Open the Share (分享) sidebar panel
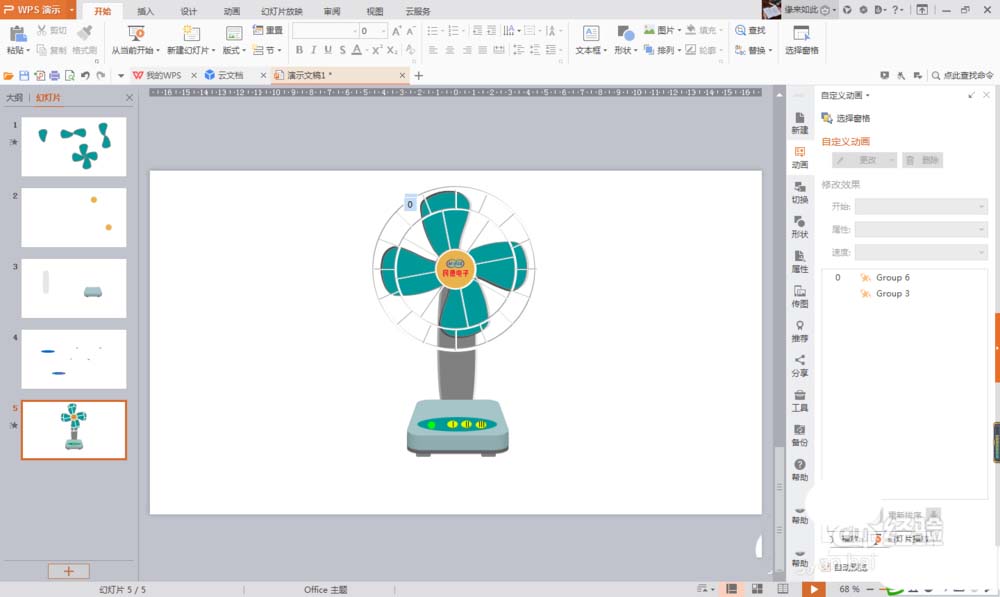Image resolution: width=1000 pixels, height=597 pixels. [800, 365]
